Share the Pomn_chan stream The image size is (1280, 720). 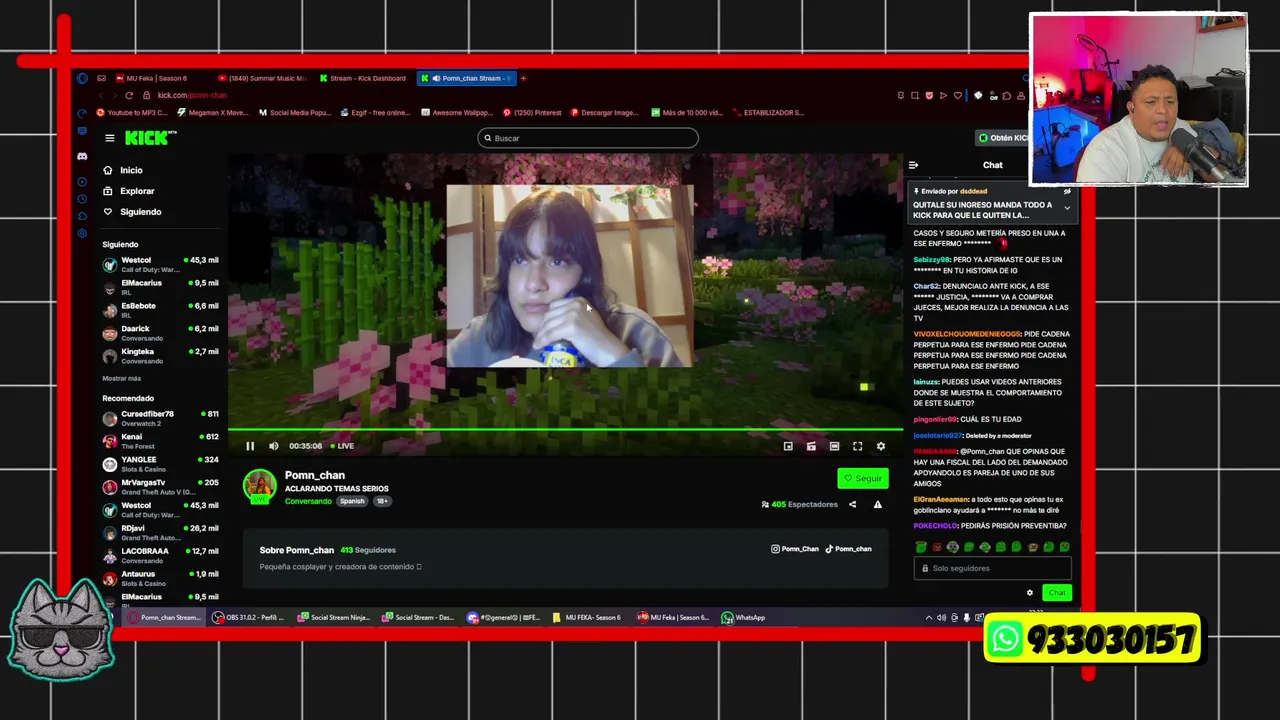(852, 504)
